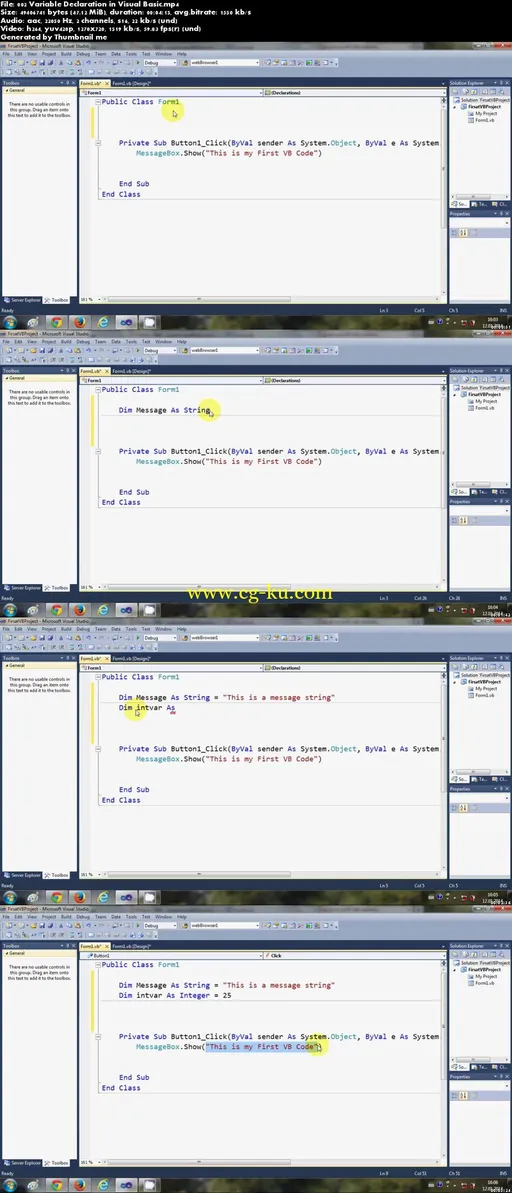Click the Ready status text in third frame
The image size is (512, 1193).
7,886
